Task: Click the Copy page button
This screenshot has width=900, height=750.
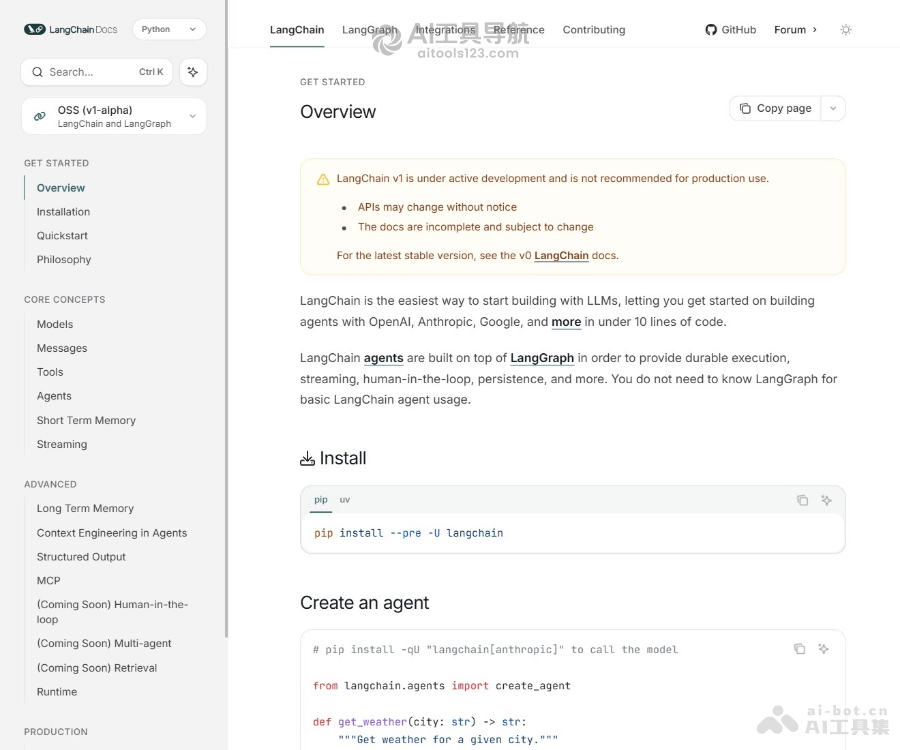Action: [775, 108]
